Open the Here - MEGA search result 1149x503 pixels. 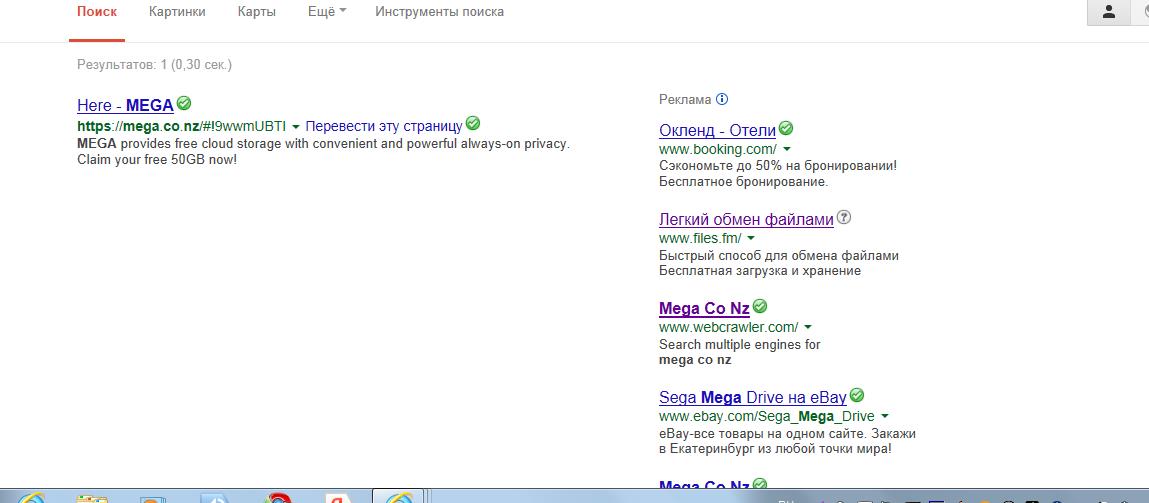(x=125, y=105)
